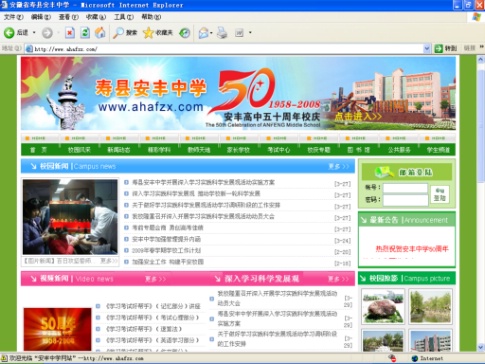Click 更多 in the Video news header

155,279
